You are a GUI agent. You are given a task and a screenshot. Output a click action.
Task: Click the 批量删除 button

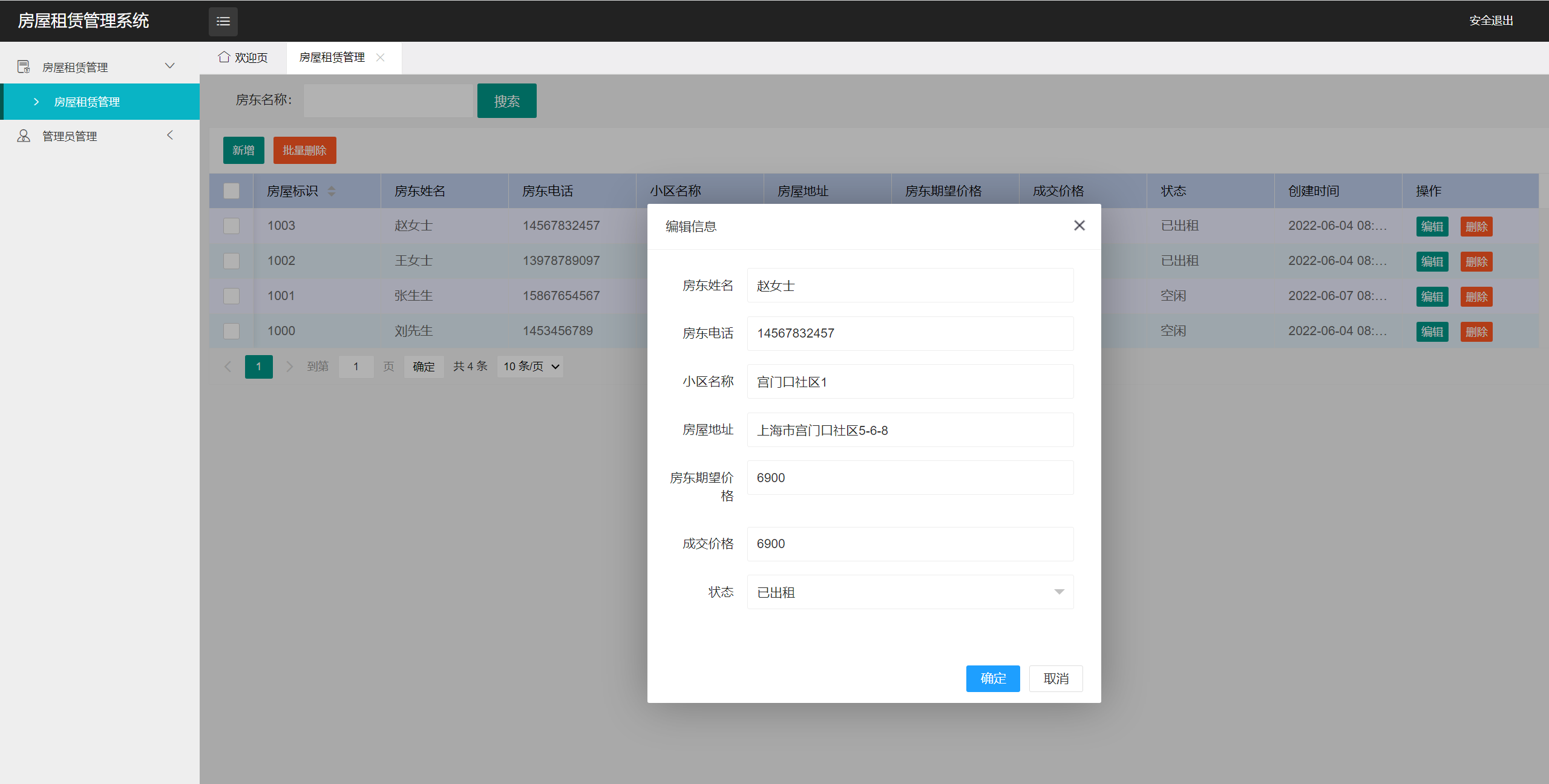coord(304,151)
